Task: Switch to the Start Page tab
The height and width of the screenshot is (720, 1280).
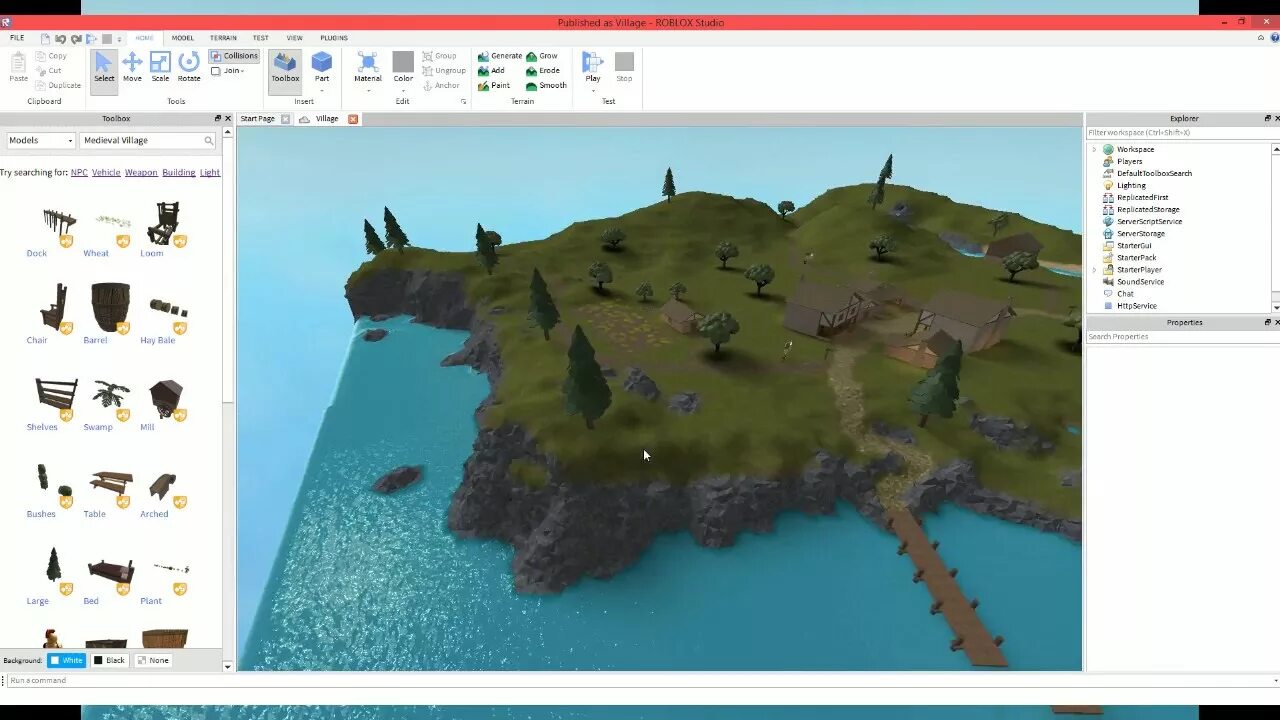Action: pos(258,119)
